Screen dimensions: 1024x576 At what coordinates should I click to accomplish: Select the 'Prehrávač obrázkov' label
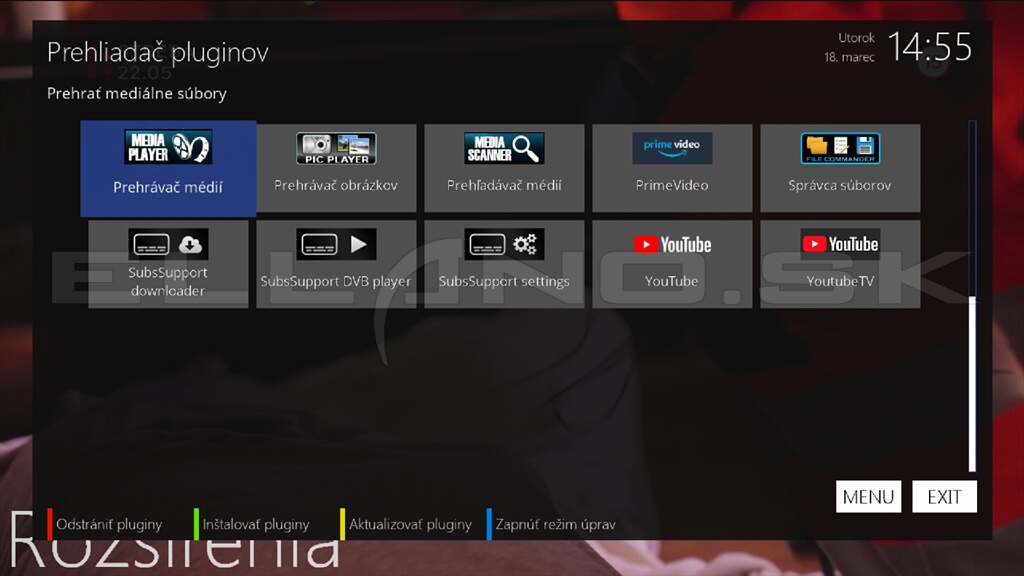point(336,185)
